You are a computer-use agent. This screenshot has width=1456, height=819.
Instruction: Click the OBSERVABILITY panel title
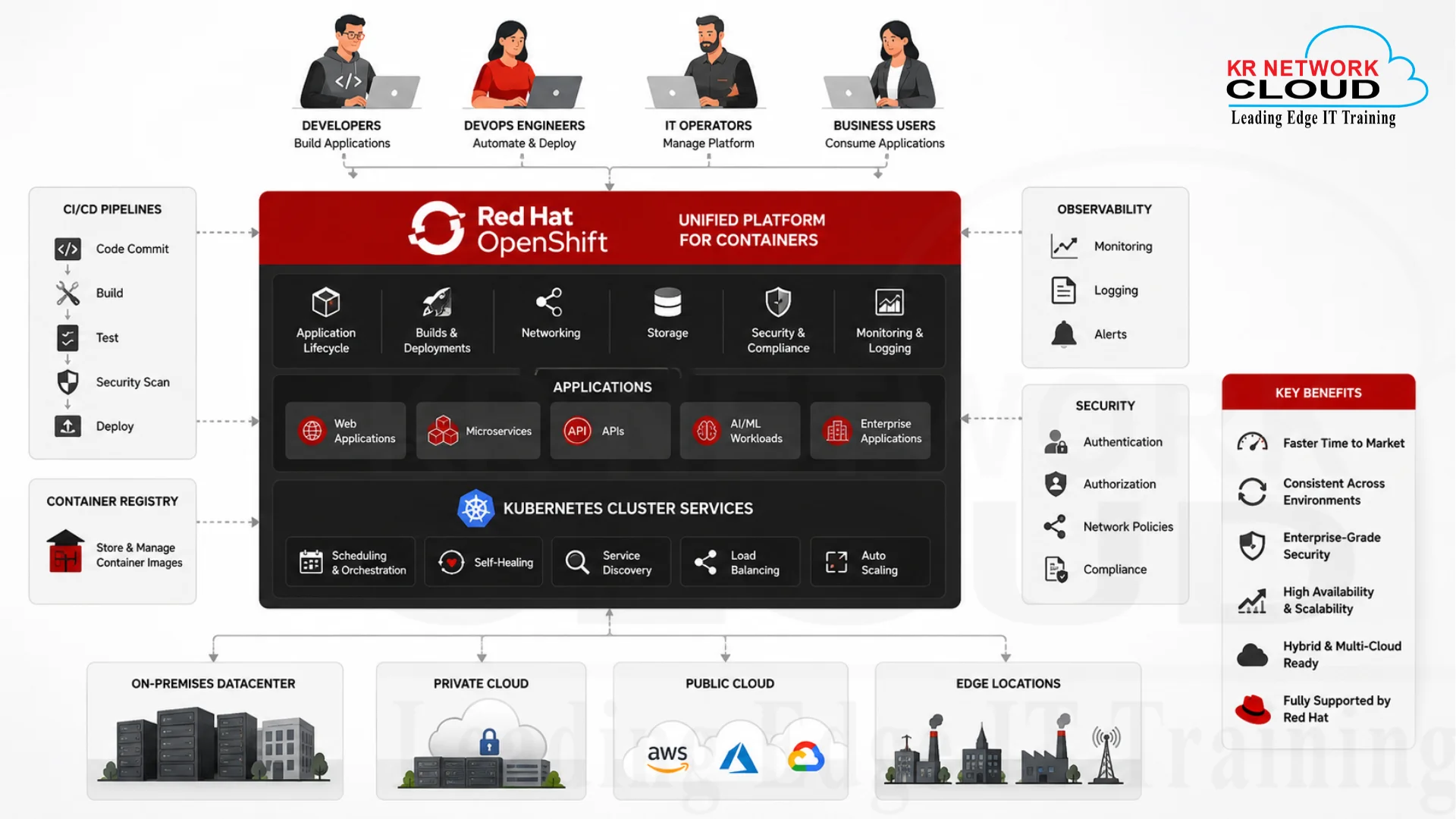(1104, 209)
